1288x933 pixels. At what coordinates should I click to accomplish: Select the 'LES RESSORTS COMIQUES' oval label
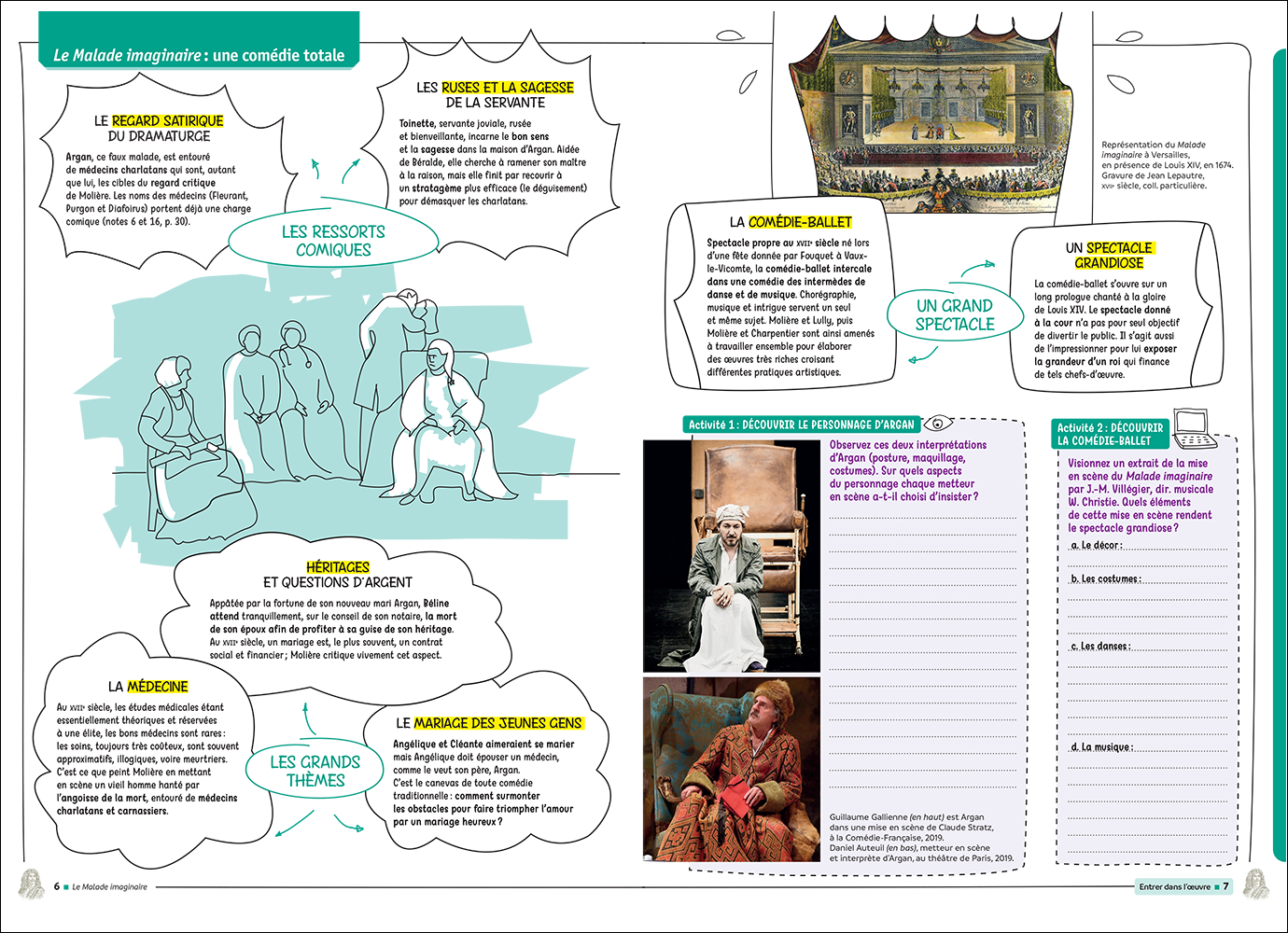point(333,241)
